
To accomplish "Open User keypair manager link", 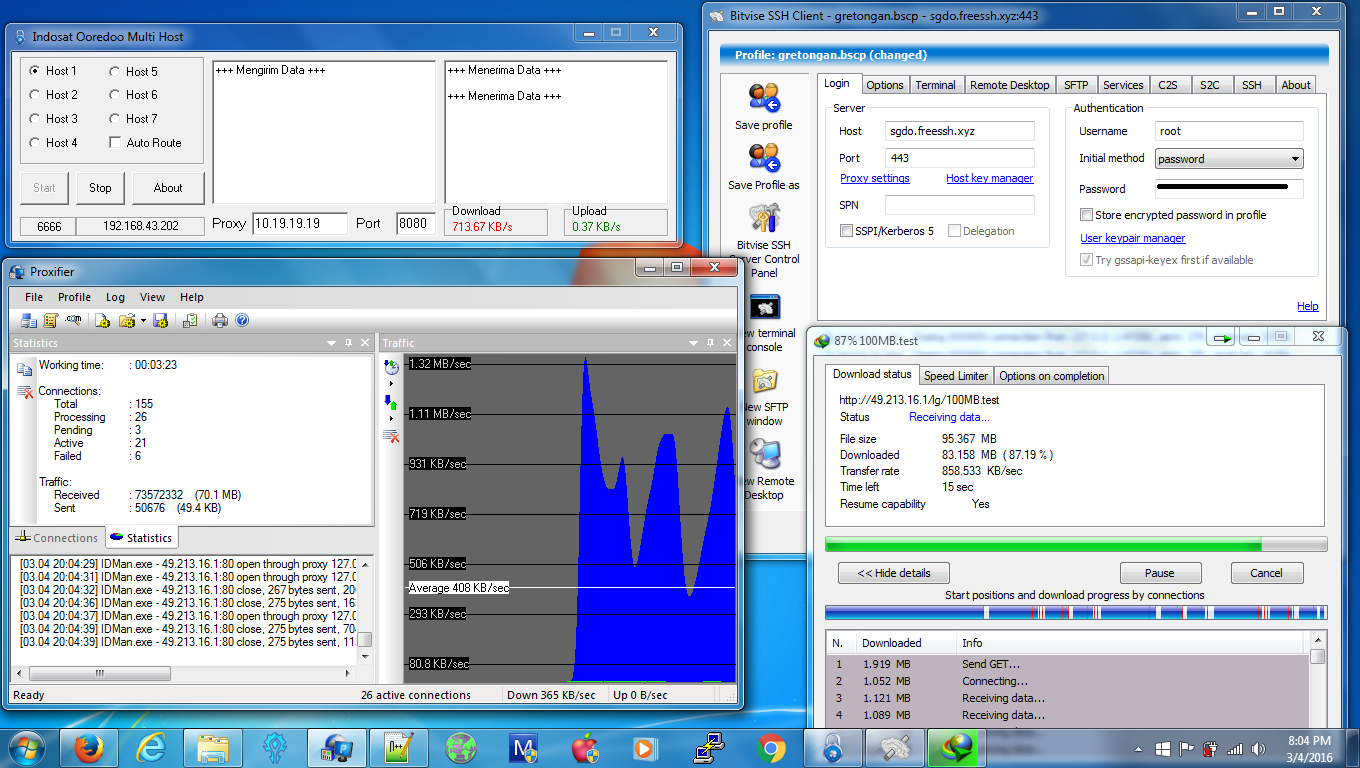I will (1133, 238).
